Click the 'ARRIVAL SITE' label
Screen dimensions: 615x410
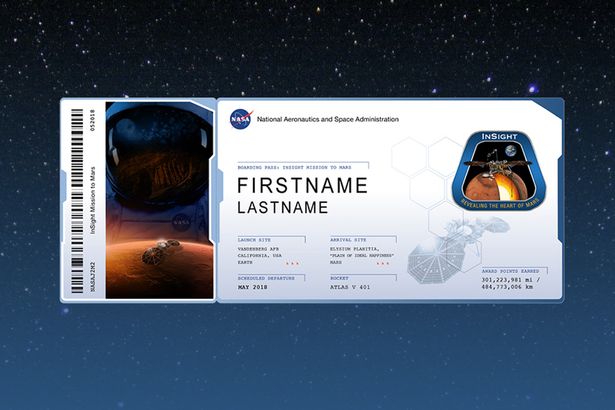coord(348,240)
